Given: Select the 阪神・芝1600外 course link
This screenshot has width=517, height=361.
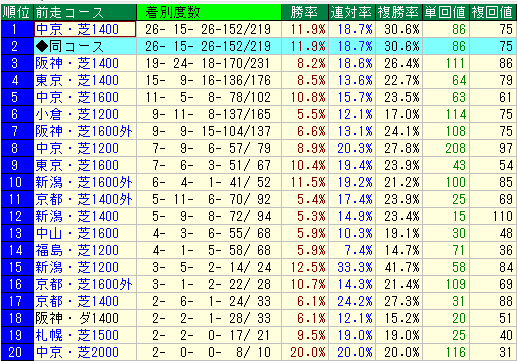Looking at the screenshot, I should (84, 131).
